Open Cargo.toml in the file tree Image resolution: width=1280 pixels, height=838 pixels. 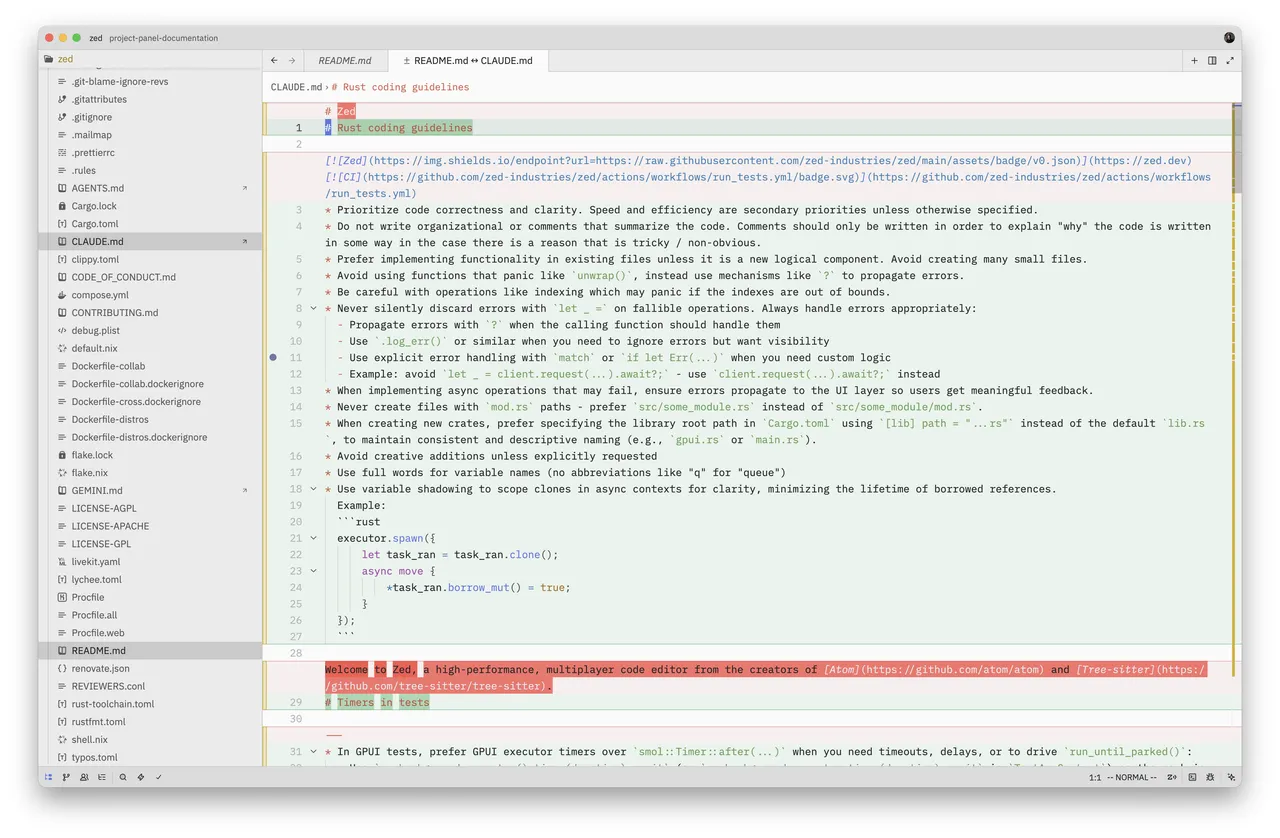click(150, 223)
